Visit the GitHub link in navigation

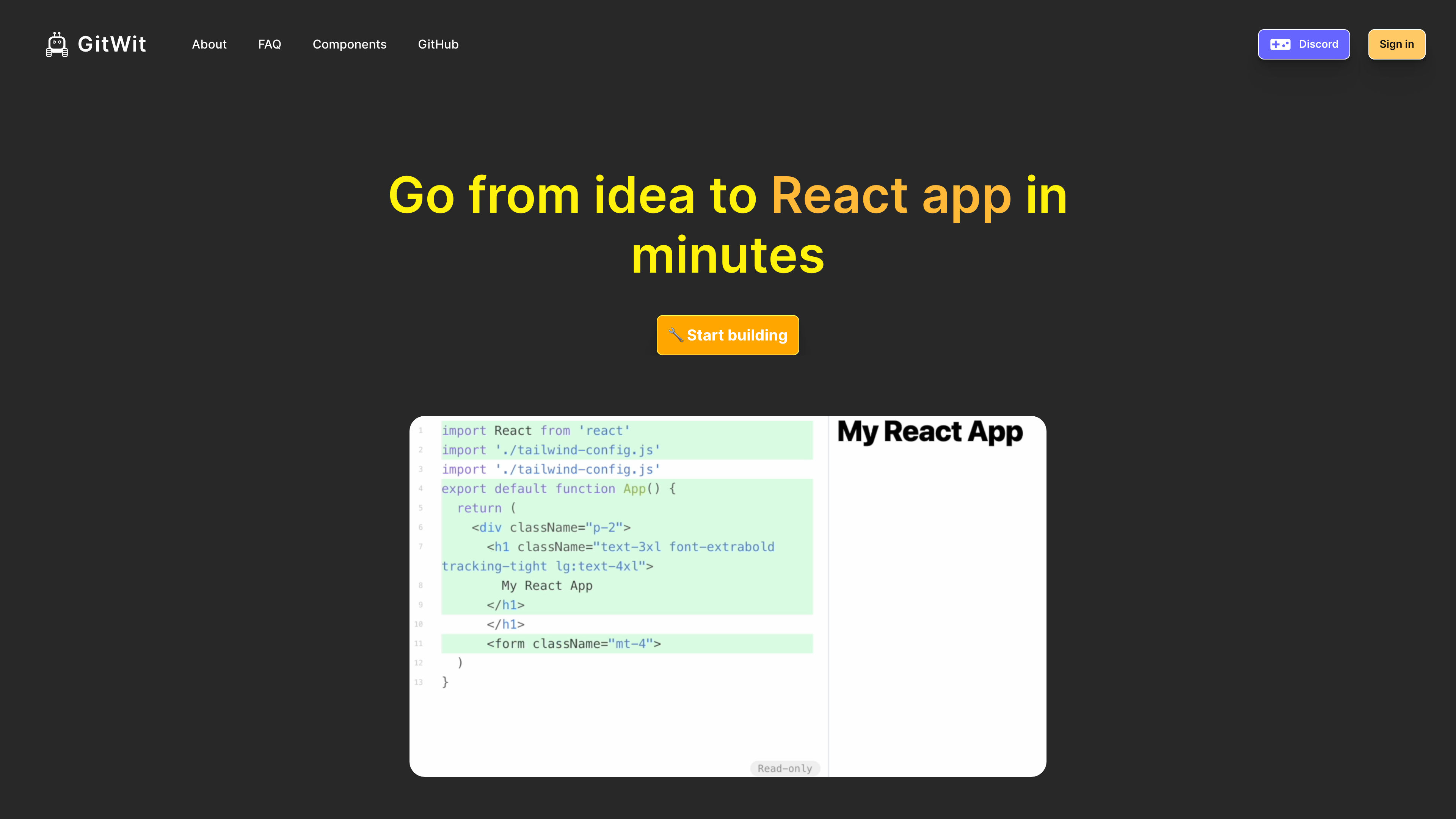(x=438, y=44)
